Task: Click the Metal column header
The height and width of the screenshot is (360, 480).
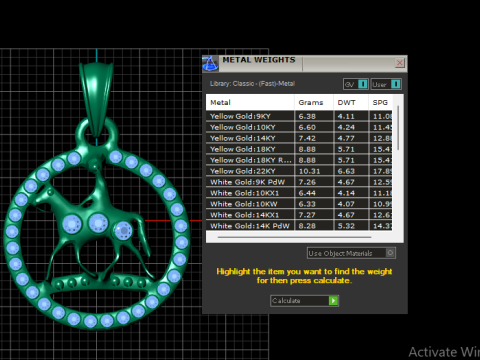Action: coord(250,102)
